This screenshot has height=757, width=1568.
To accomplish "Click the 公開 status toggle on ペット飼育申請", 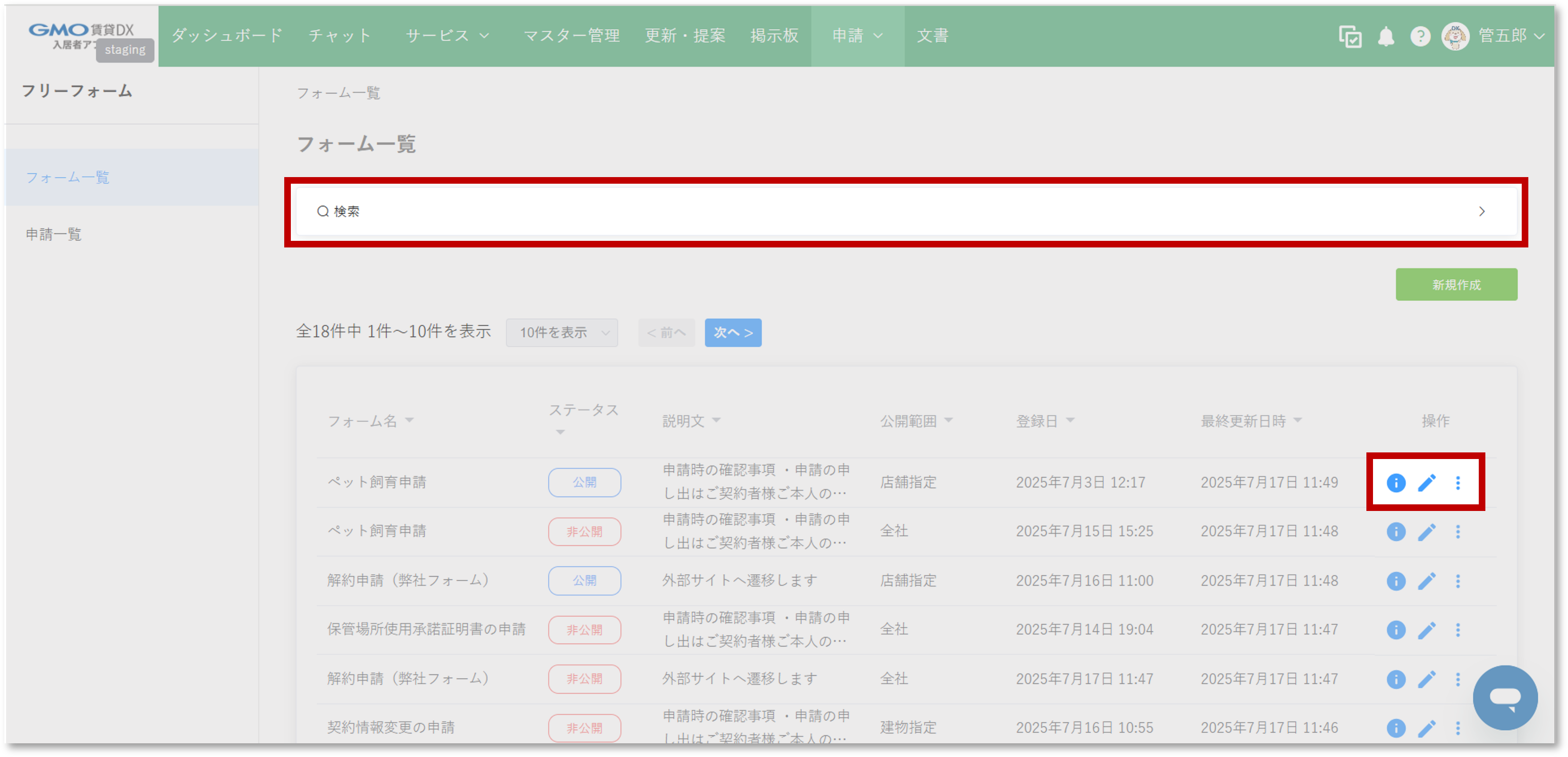I will coord(585,482).
